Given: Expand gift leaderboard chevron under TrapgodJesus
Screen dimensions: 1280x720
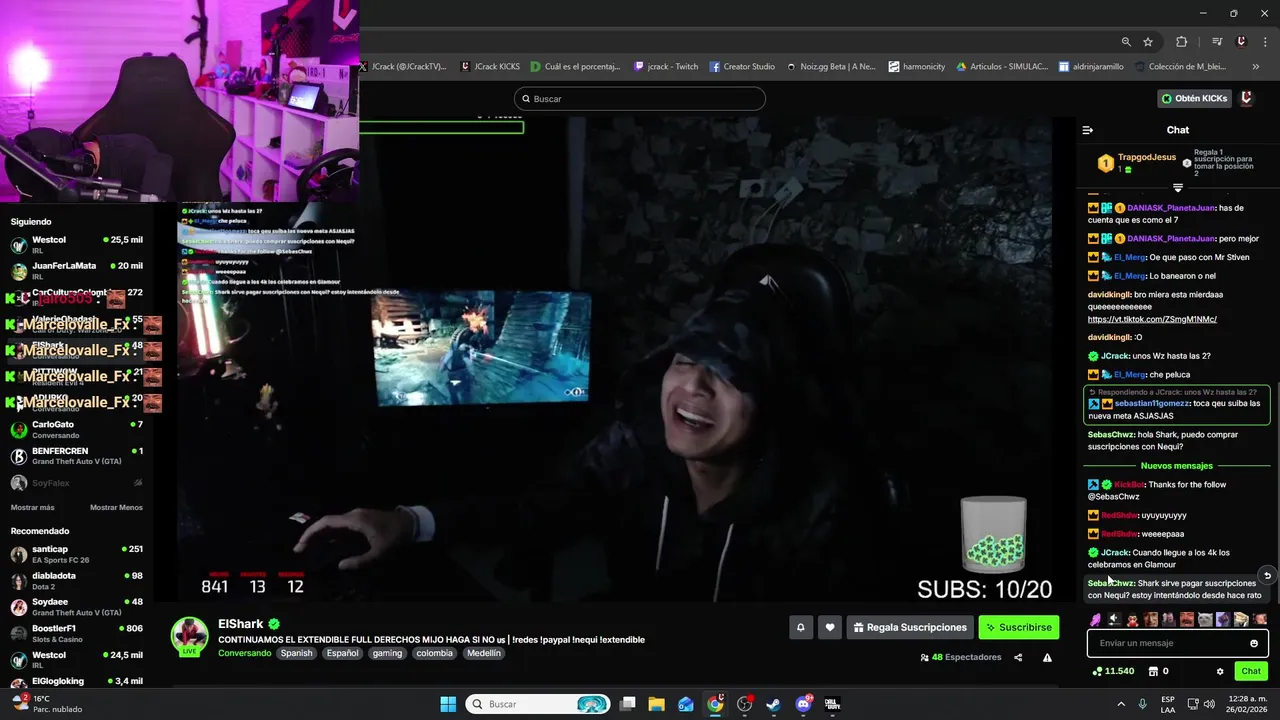Looking at the screenshot, I should [1178, 188].
